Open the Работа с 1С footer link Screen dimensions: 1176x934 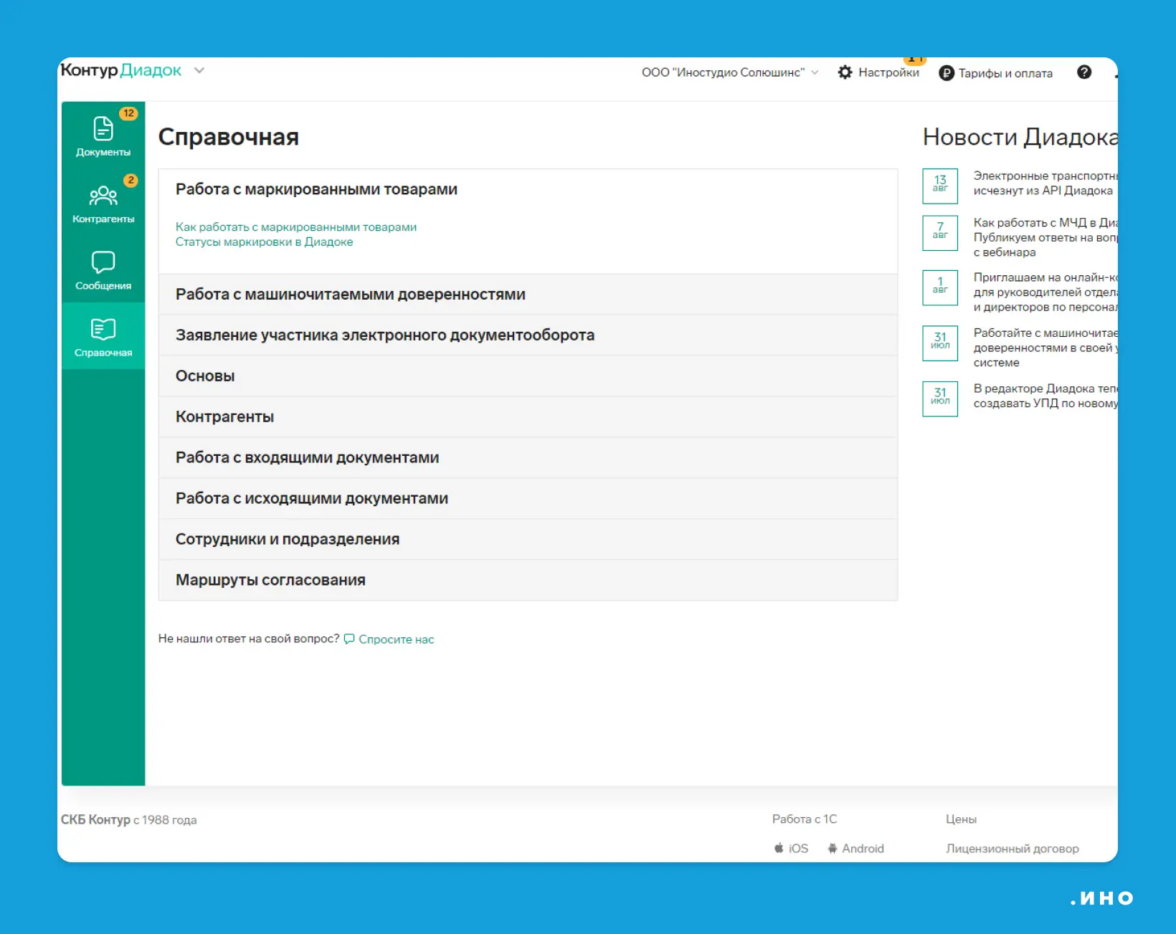(x=804, y=818)
